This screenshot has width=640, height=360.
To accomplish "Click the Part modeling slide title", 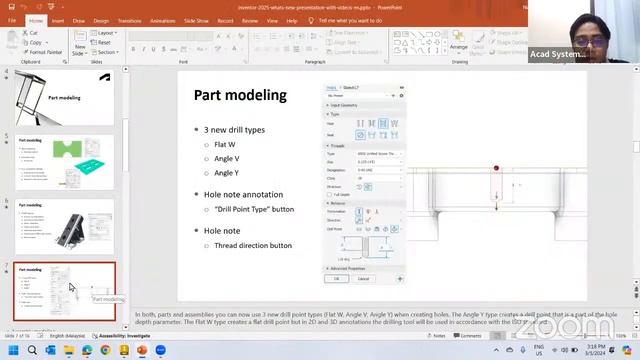I will pyautogui.click(x=240, y=95).
